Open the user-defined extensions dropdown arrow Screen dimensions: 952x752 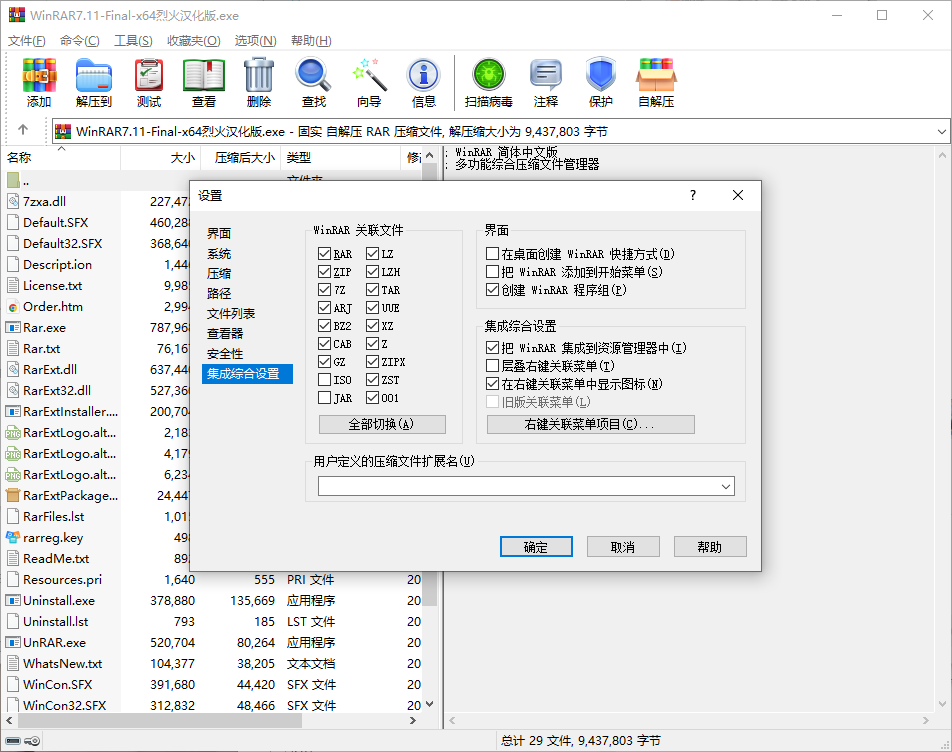pyautogui.click(x=726, y=486)
